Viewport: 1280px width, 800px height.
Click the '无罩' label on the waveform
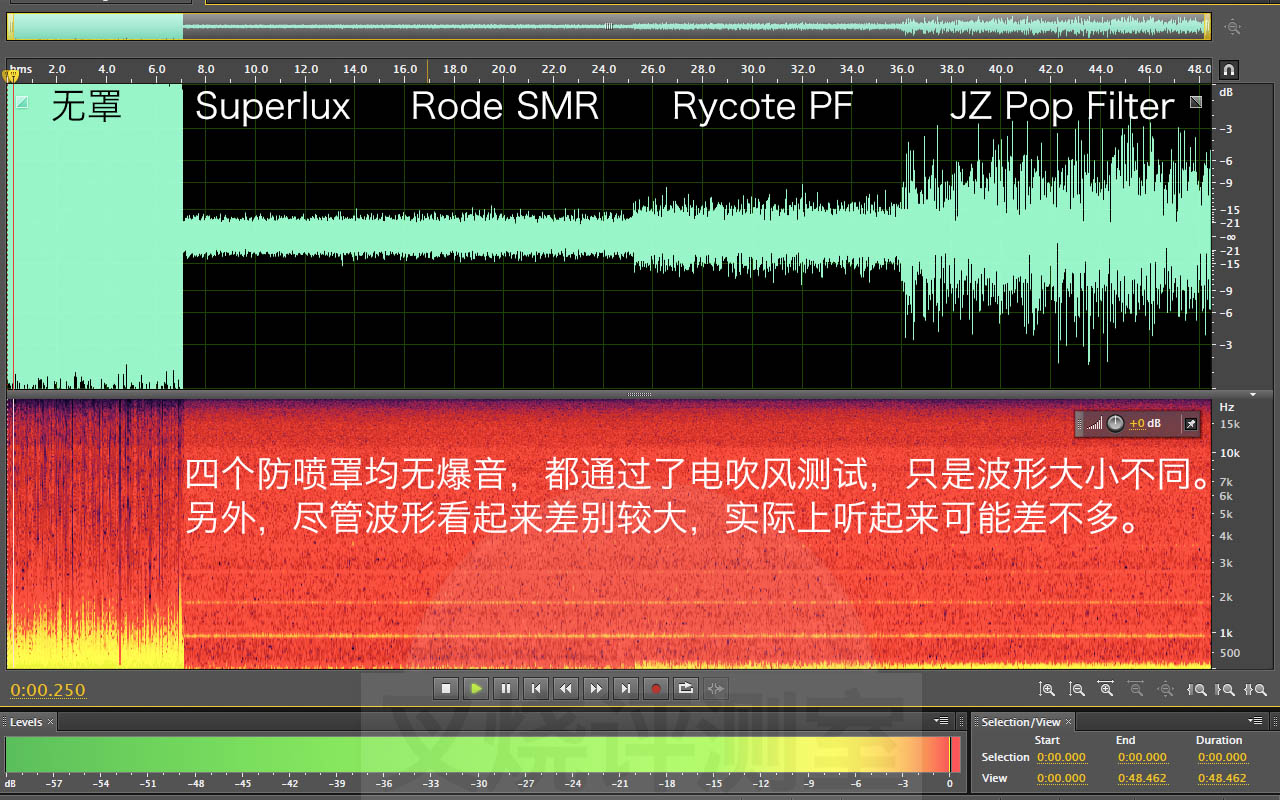coord(87,105)
